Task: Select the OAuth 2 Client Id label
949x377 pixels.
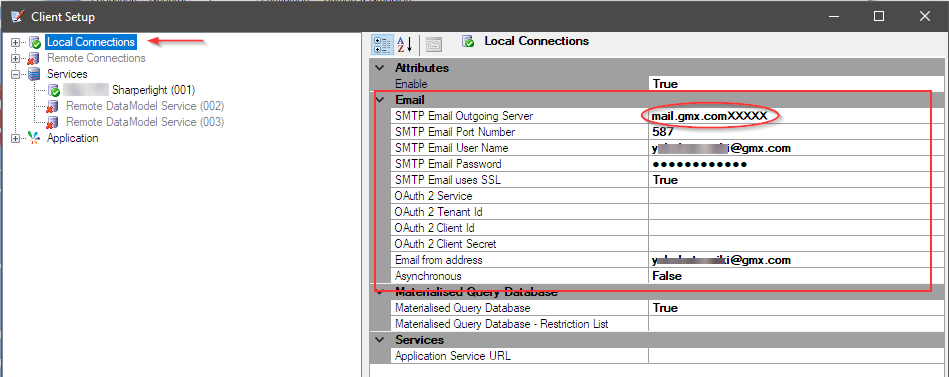Action: [435, 228]
